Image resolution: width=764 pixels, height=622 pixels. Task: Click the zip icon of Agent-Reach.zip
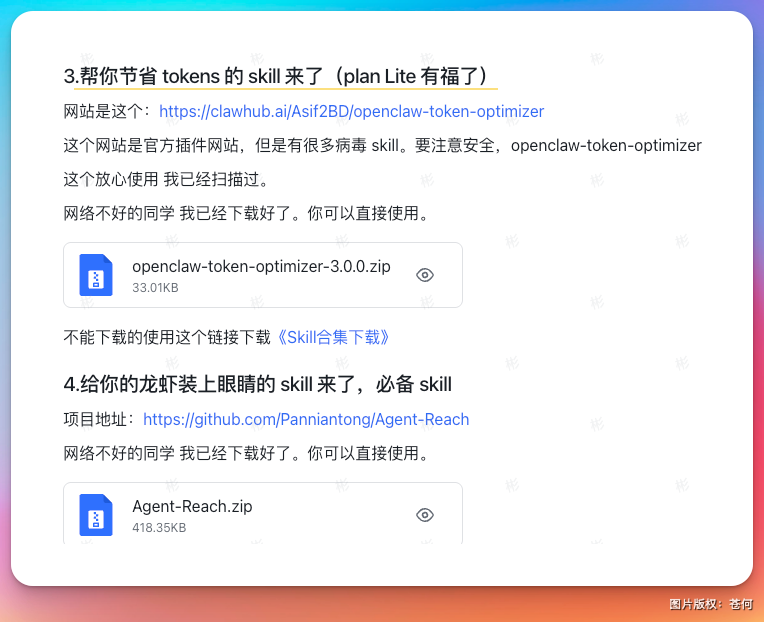click(96, 515)
